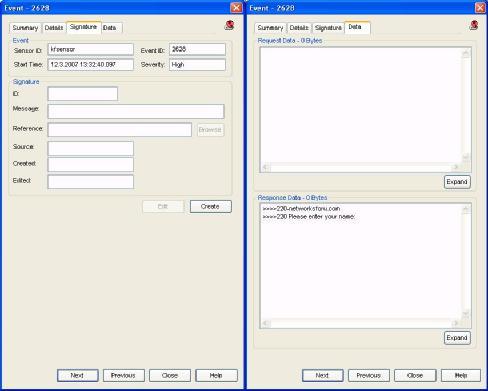Focus the Edited field
Image resolution: width=488 pixels, height=391 pixels.
point(91,182)
